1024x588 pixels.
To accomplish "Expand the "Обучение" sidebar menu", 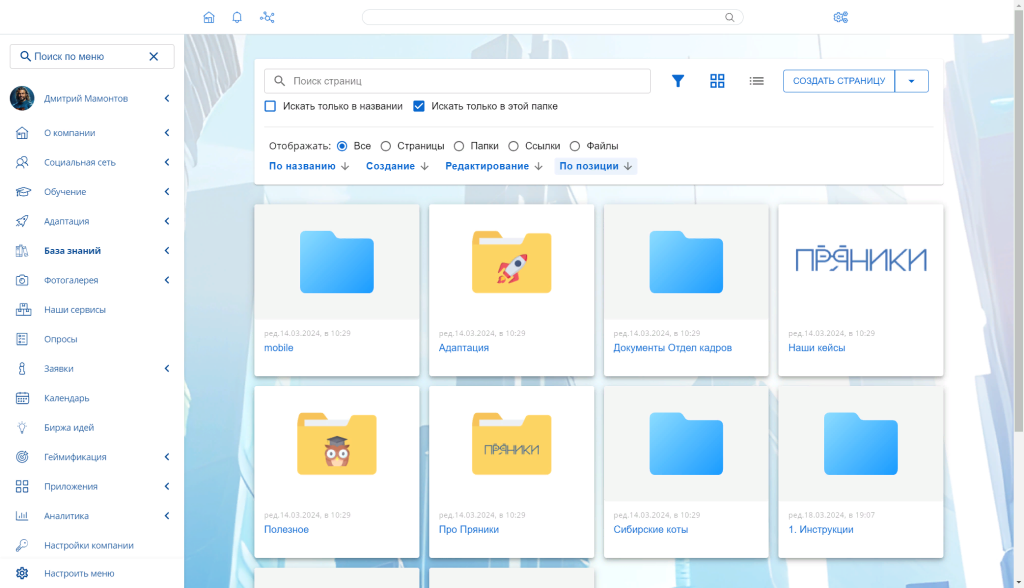I will click(x=166, y=192).
